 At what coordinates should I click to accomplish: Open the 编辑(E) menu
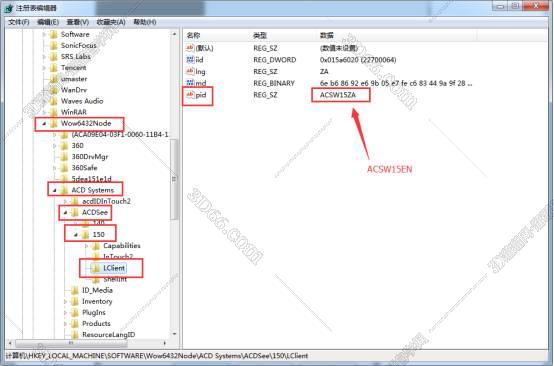point(48,22)
